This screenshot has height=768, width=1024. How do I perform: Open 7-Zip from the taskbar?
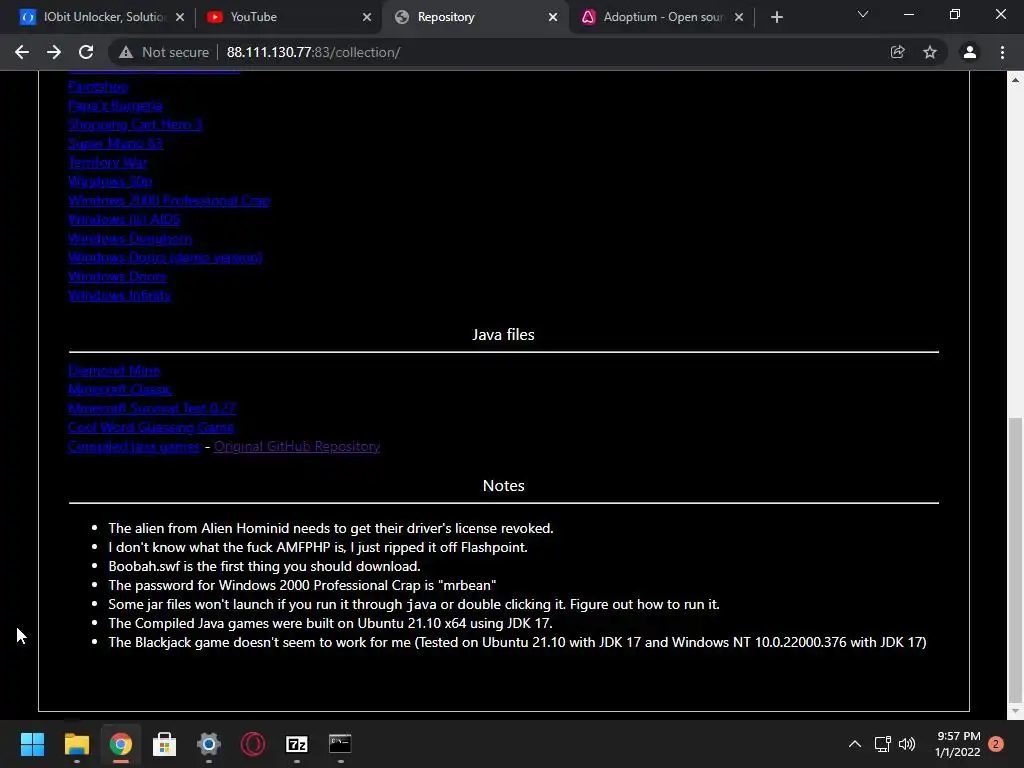pyautogui.click(x=296, y=744)
